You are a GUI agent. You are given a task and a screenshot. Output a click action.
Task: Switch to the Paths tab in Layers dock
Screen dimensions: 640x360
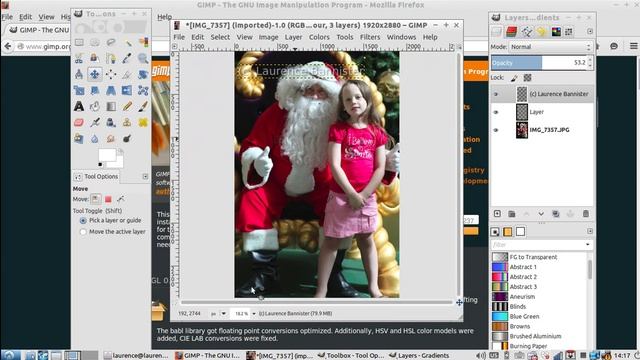click(x=527, y=31)
